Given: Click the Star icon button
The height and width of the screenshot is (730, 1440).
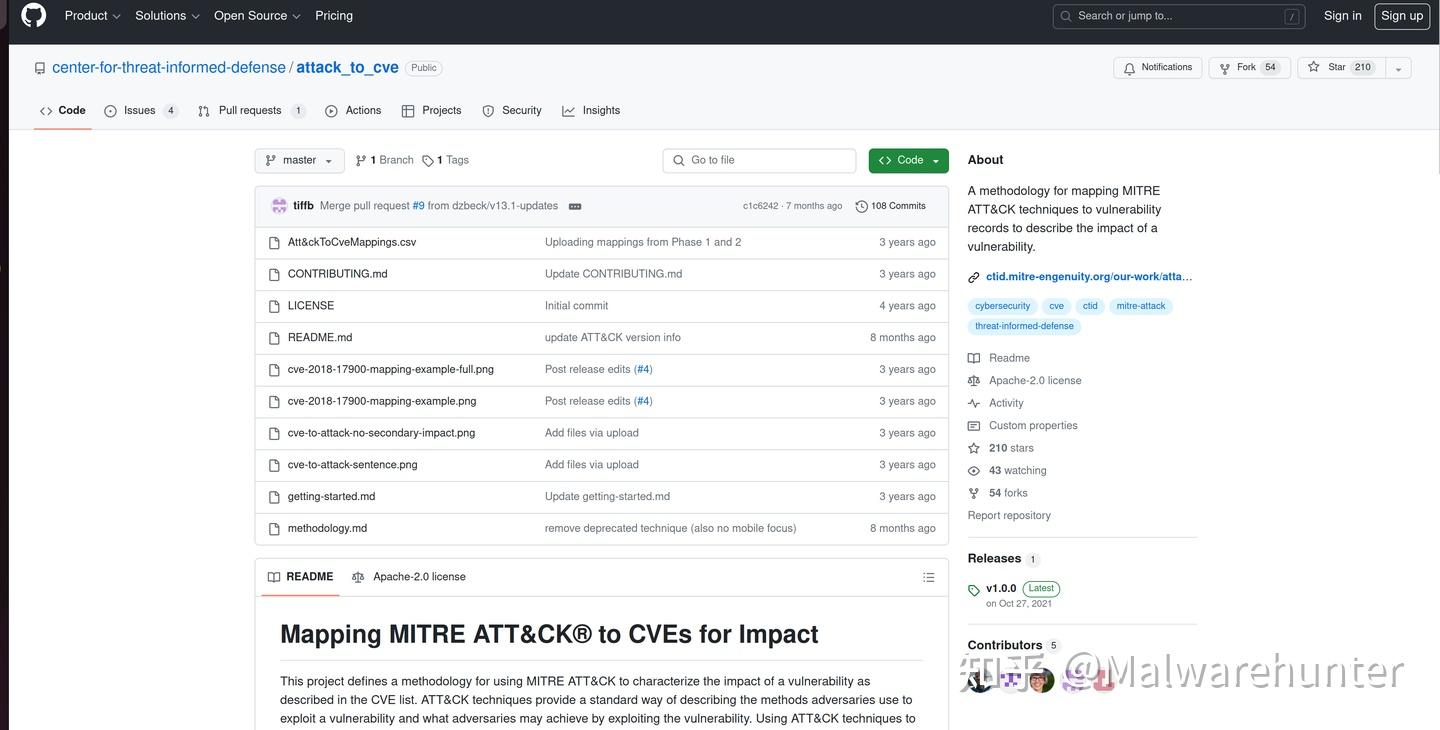Looking at the screenshot, I should click(x=1314, y=68).
